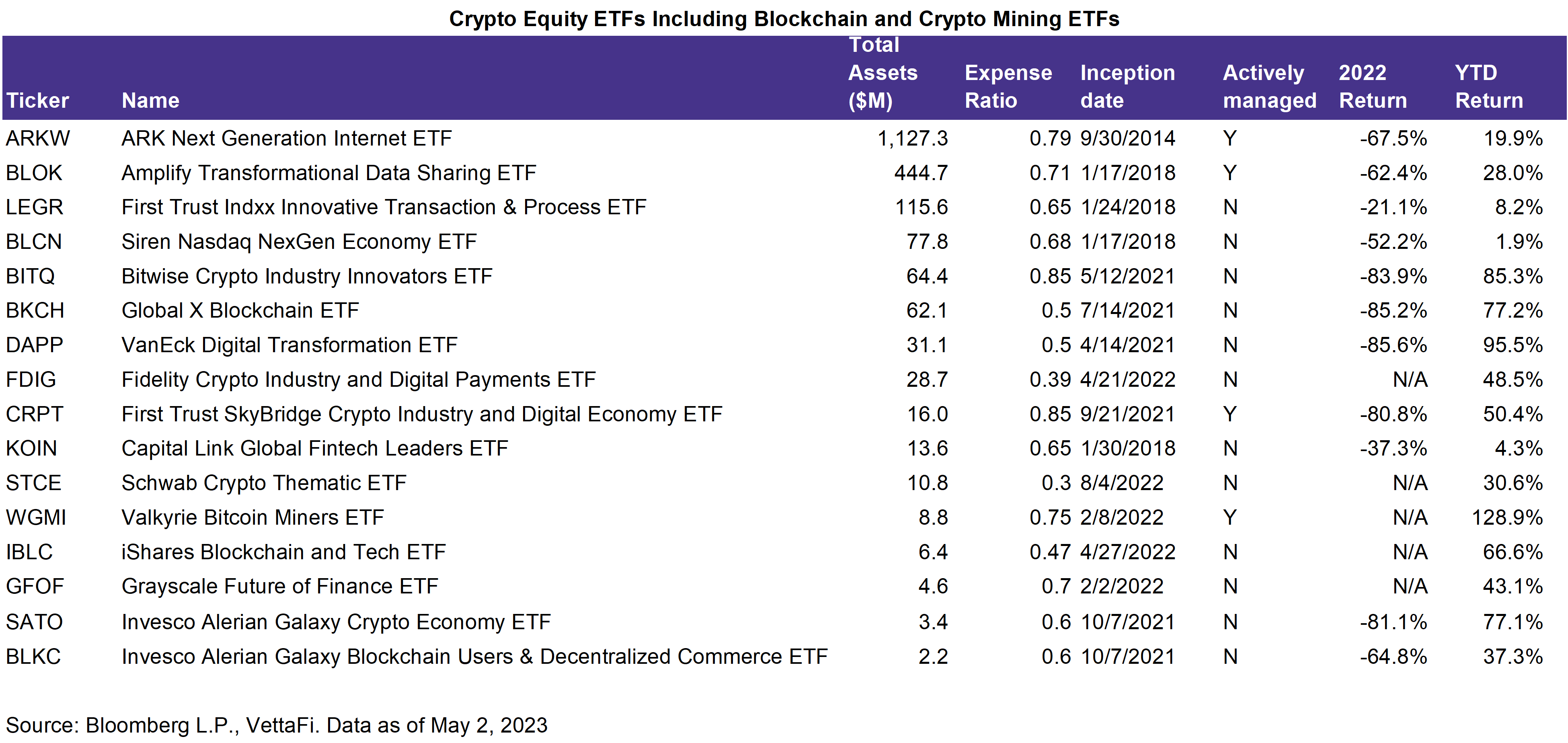Click the YTD Return column header

[x=1488, y=86]
